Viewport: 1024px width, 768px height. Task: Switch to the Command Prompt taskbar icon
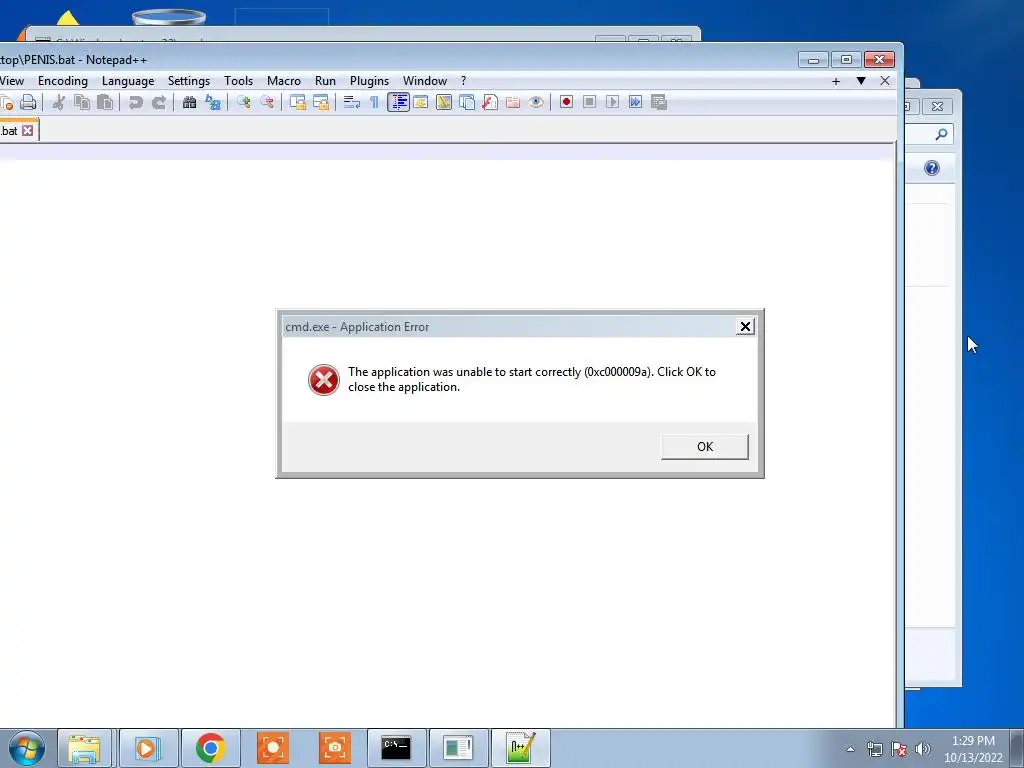(396, 748)
